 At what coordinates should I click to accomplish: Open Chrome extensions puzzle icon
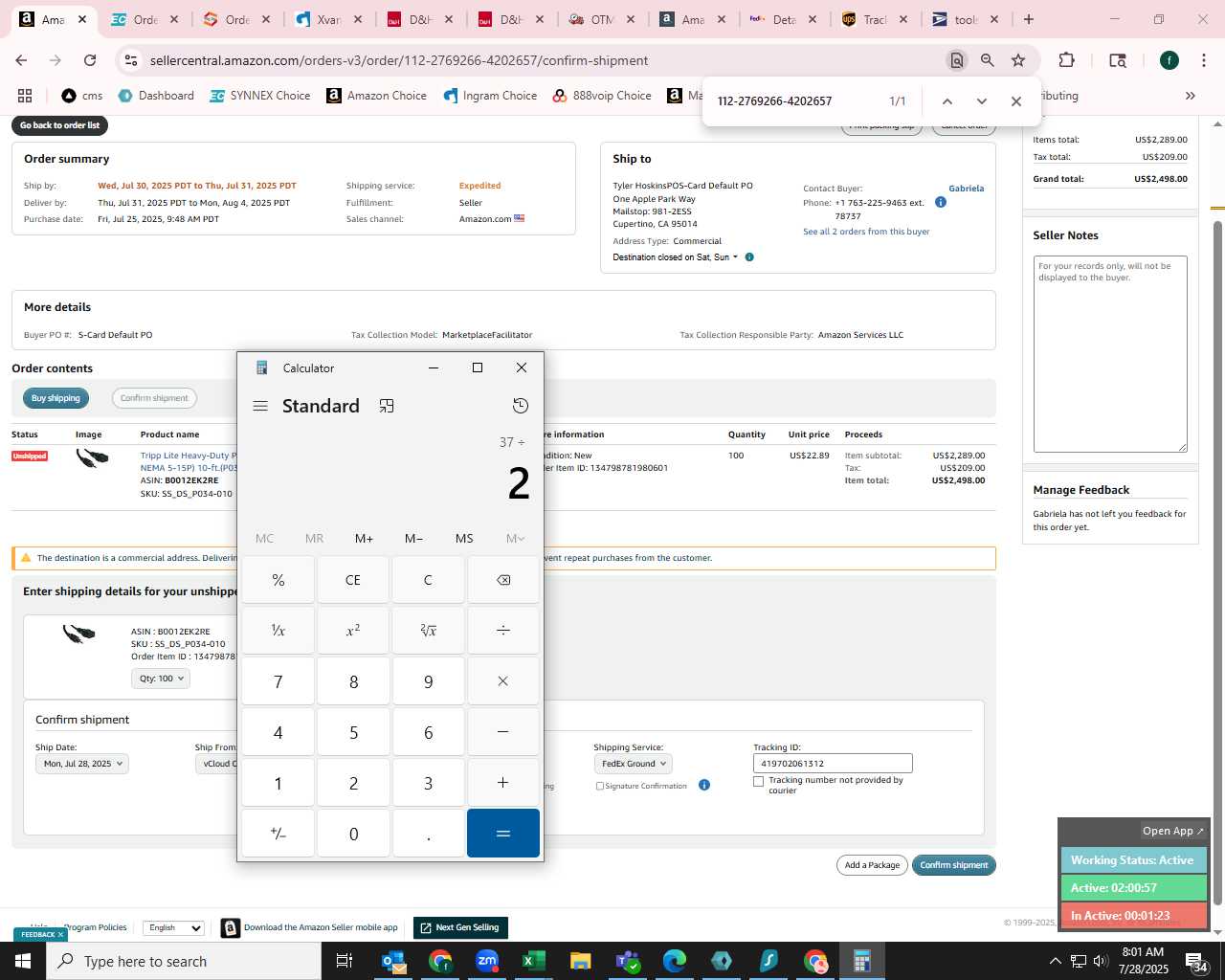pyautogui.click(x=1066, y=60)
